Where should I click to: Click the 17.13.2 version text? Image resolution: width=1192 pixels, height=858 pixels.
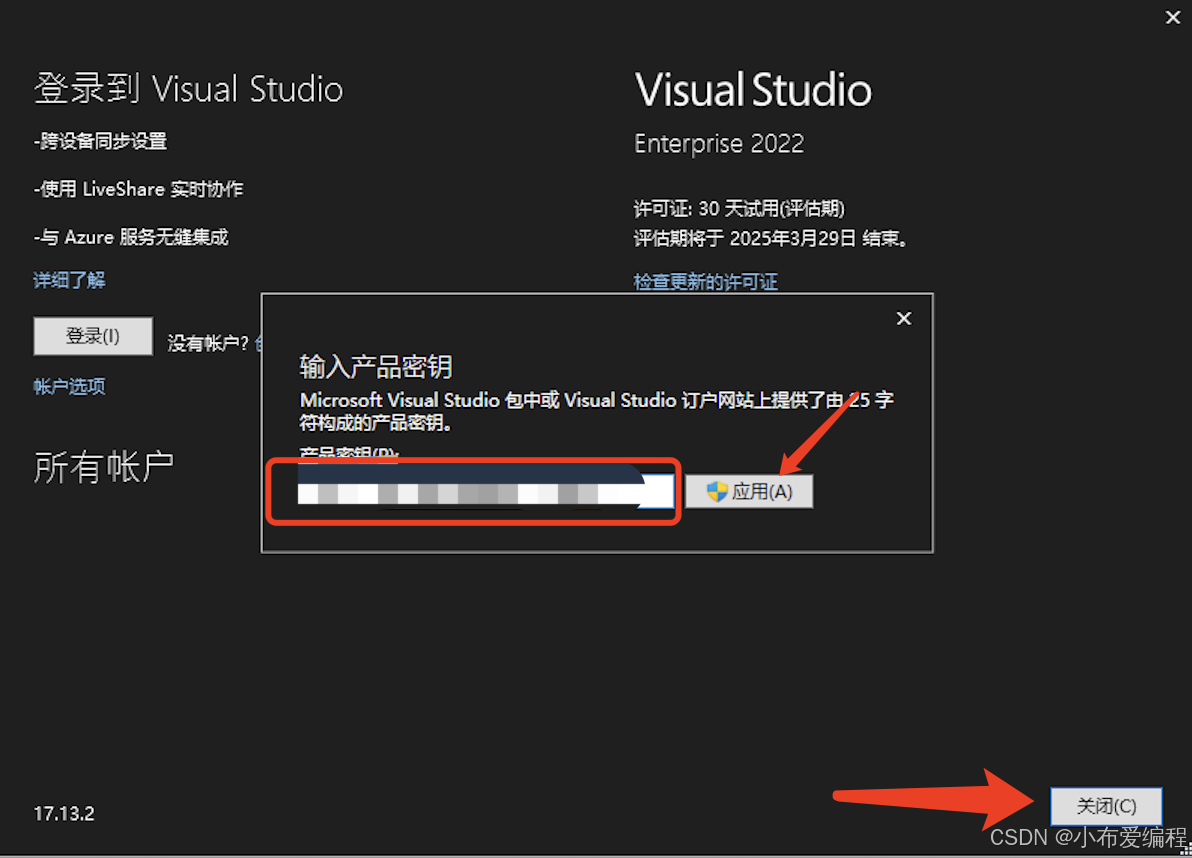pos(64,813)
